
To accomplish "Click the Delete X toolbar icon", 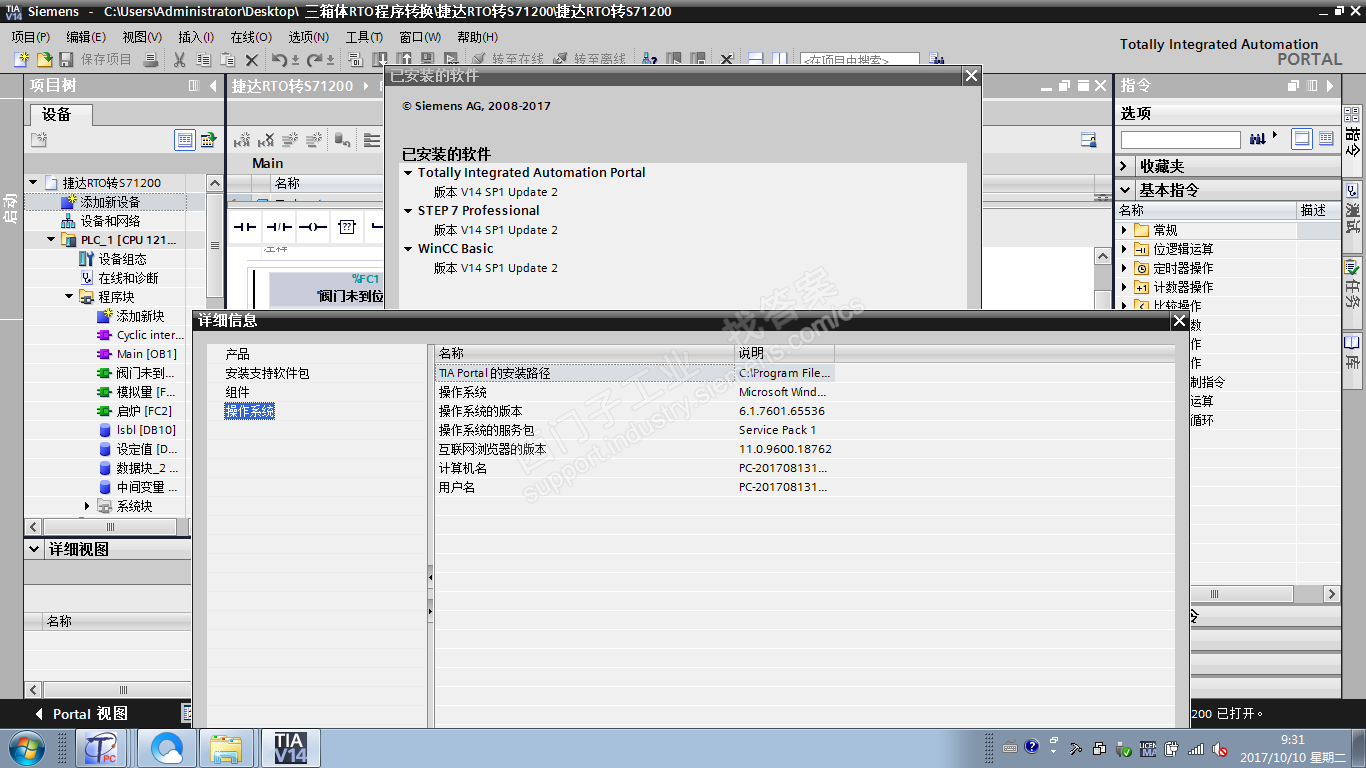I will coord(252,60).
